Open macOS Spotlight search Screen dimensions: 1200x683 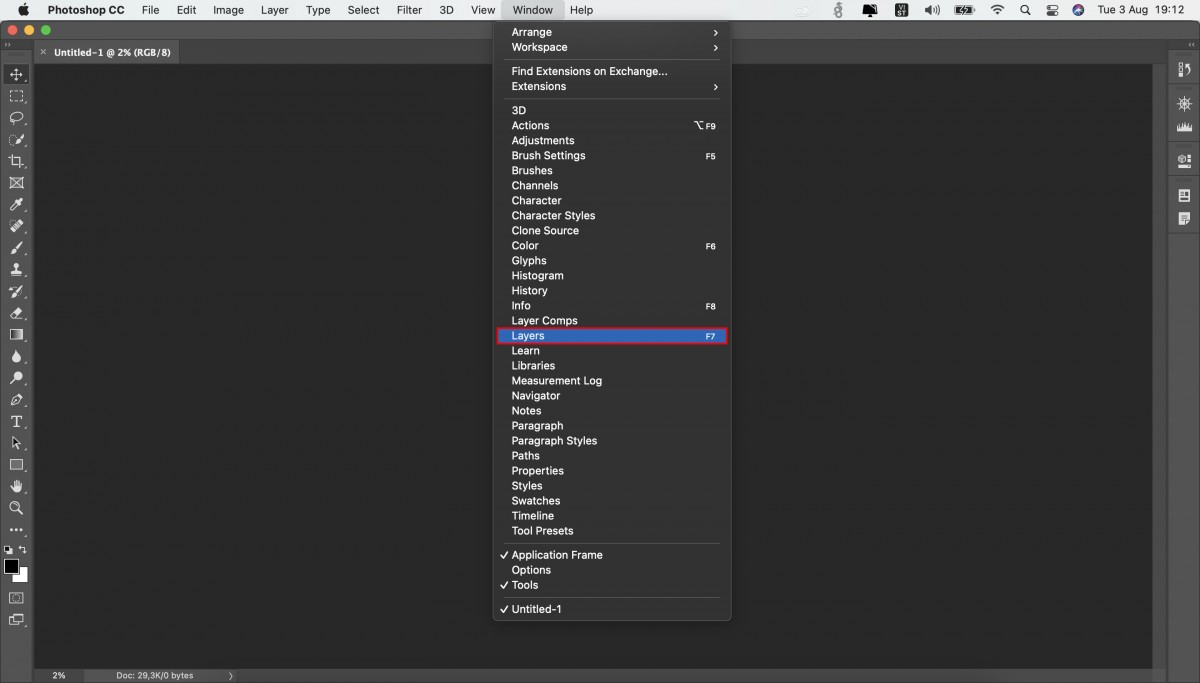pyautogui.click(x=1025, y=10)
